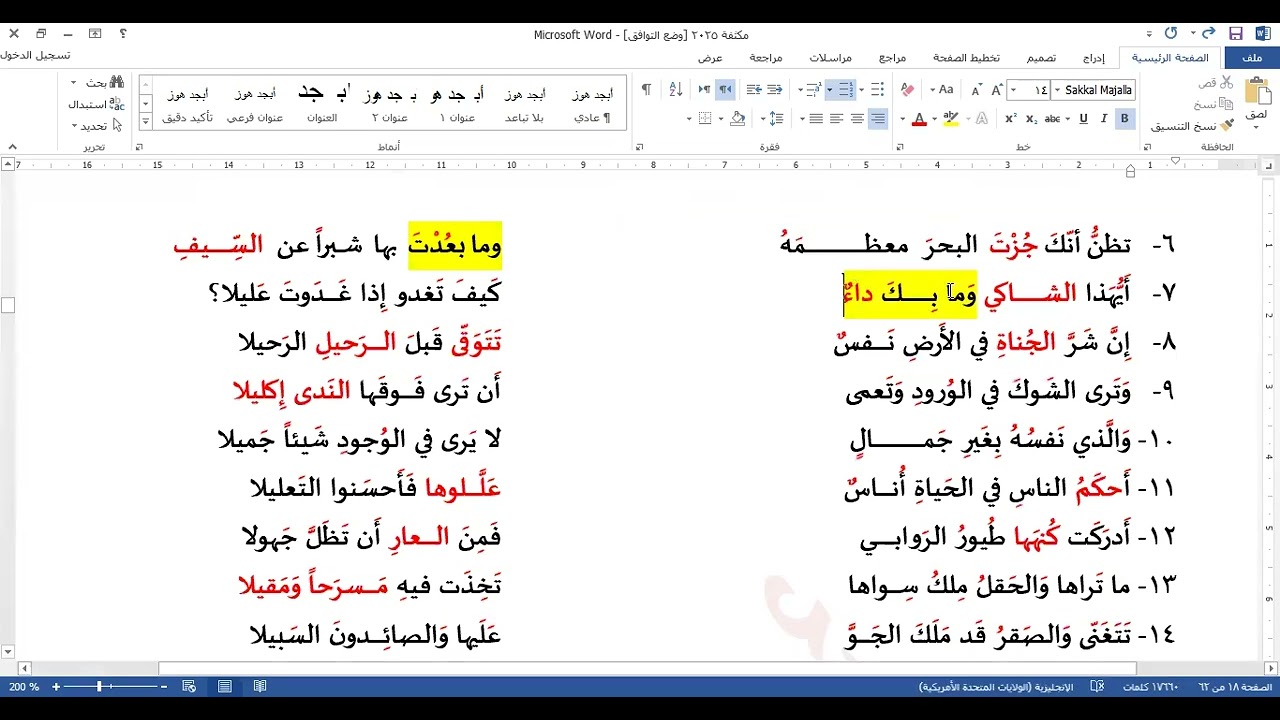Open the Sakkal Majalla font name dropdown
The height and width of the screenshot is (720, 1280).
click(1057, 90)
